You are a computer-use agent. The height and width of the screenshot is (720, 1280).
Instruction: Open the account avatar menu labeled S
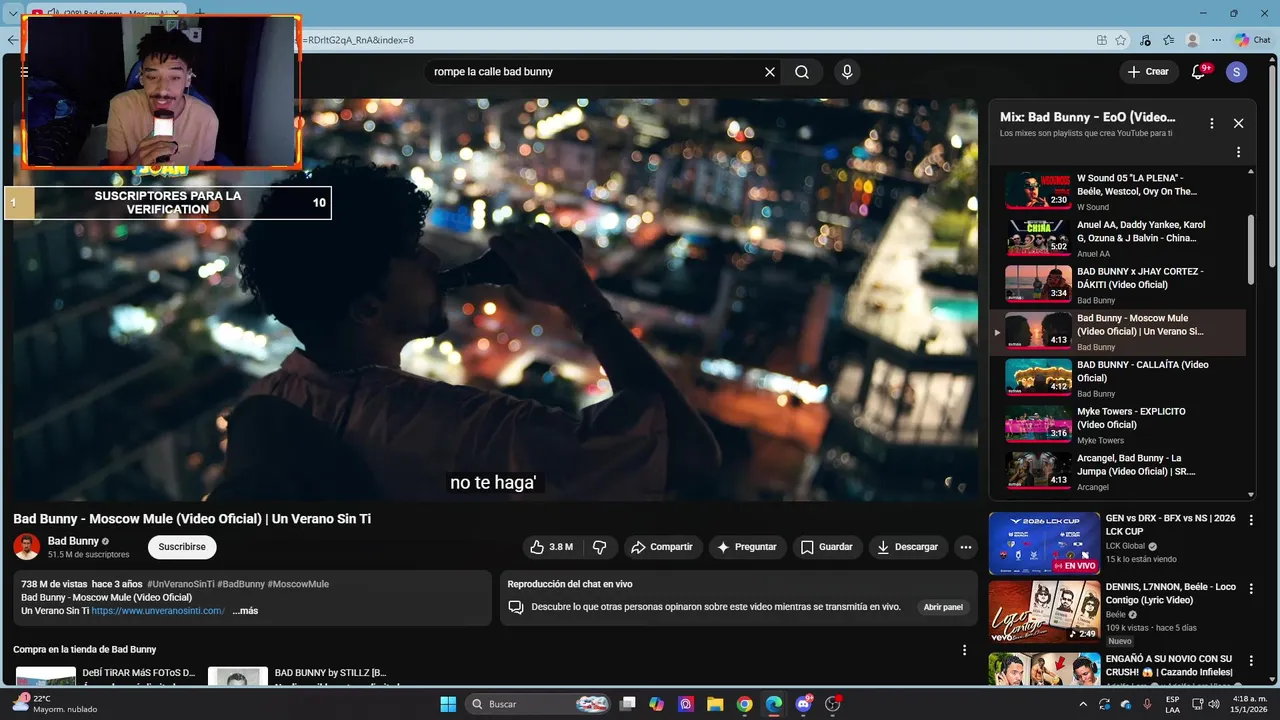tap(1237, 72)
